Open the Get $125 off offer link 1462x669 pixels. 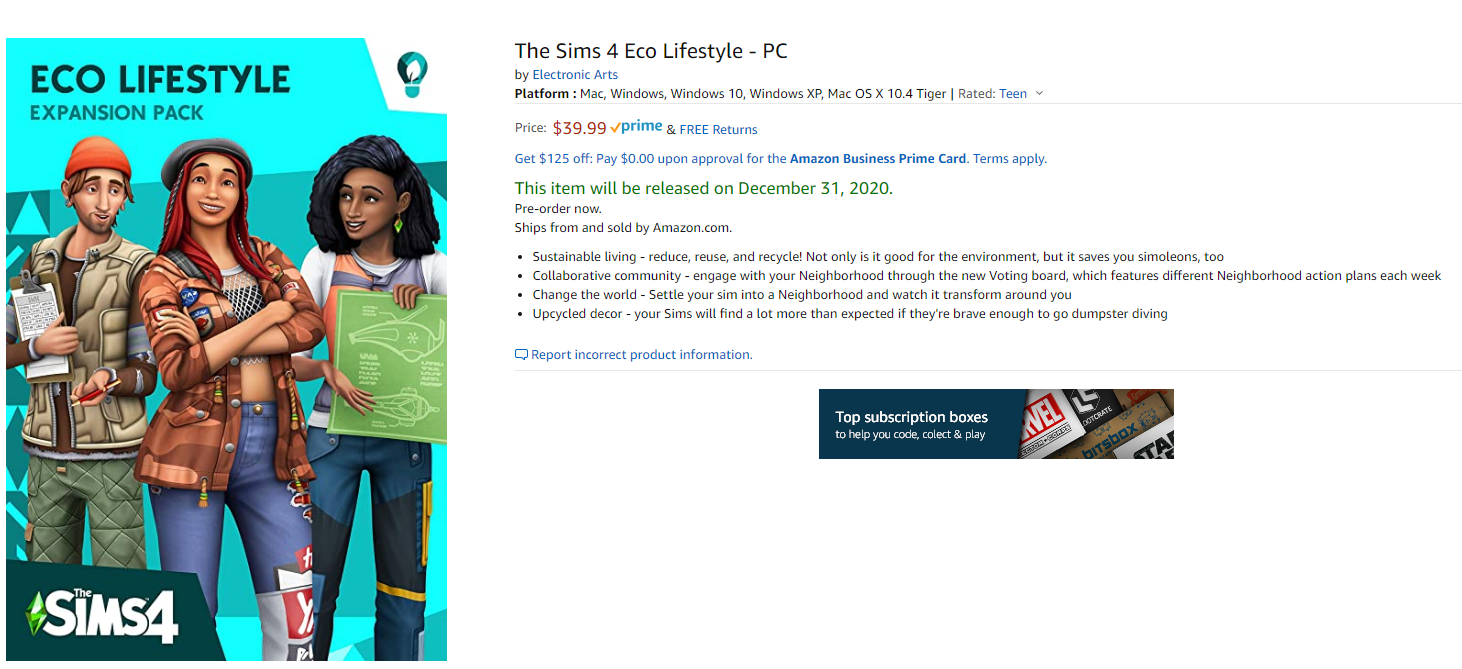[x=651, y=159]
